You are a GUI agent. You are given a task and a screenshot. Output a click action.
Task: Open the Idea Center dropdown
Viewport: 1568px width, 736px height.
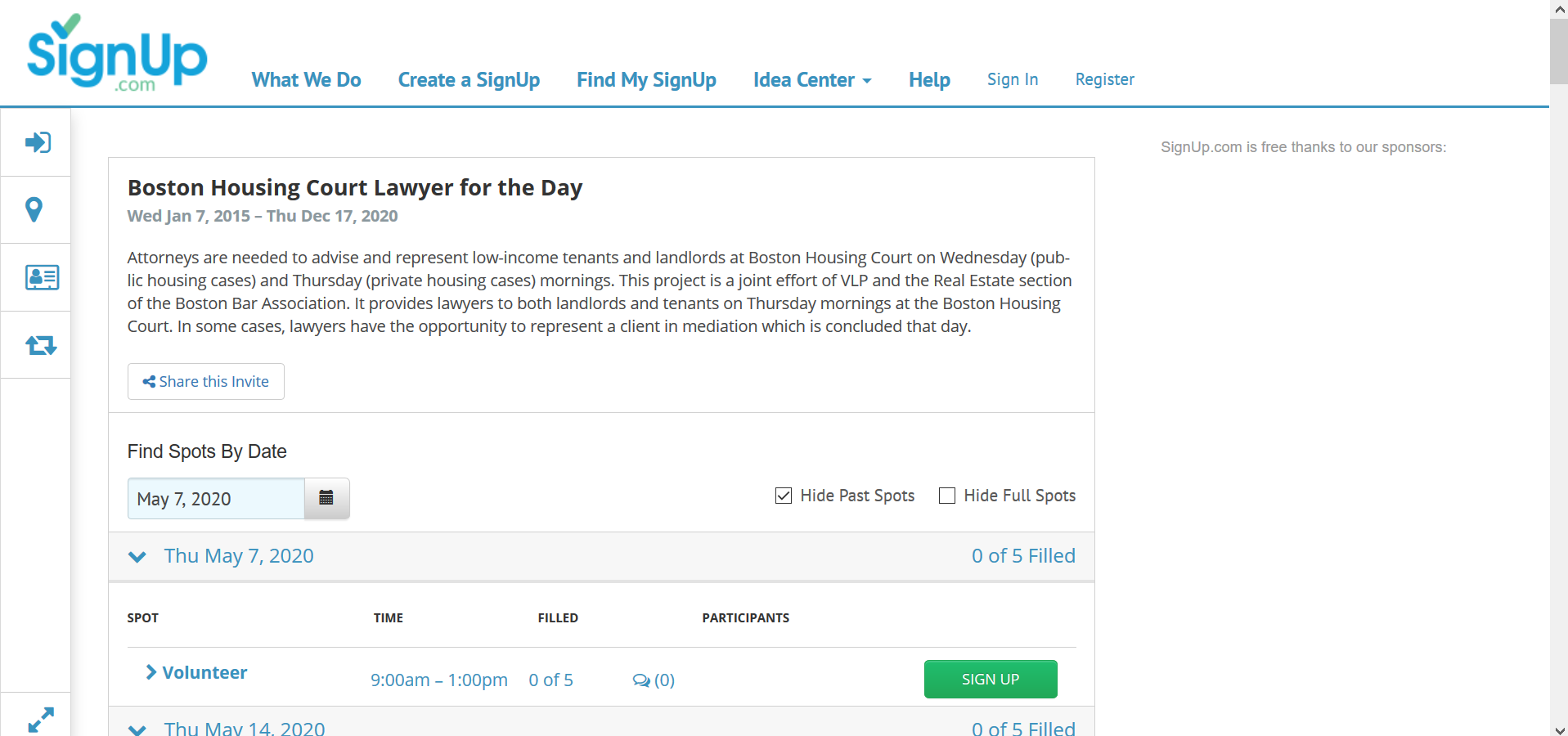point(811,79)
